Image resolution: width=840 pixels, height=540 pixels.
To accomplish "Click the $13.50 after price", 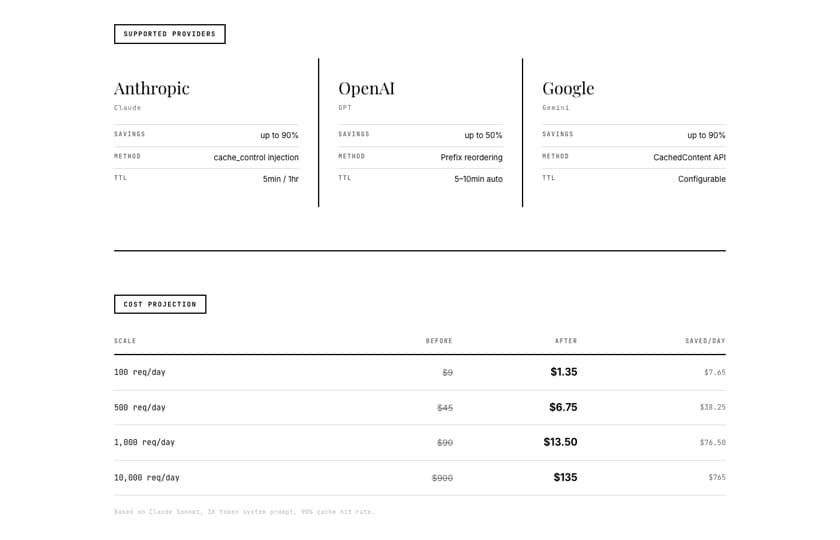I will (x=560, y=442).
